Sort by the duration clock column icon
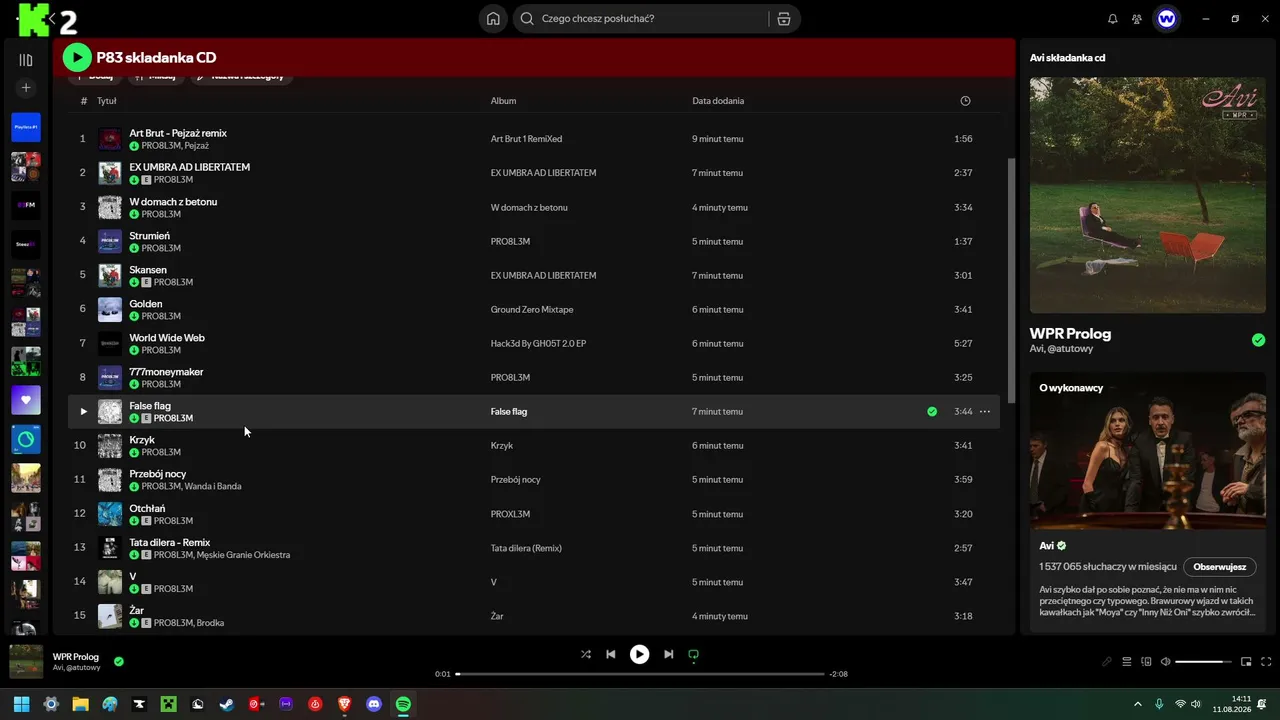The width and height of the screenshot is (1280, 720). pos(965,101)
